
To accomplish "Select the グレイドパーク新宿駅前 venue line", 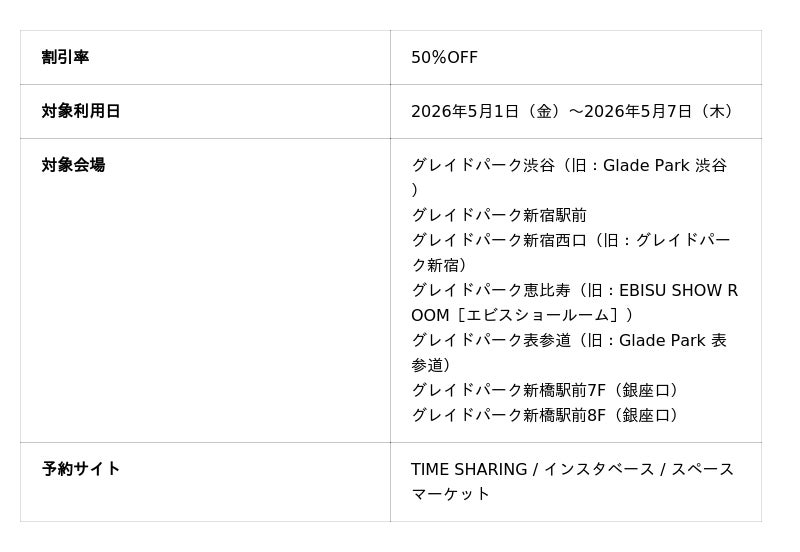I will tap(498, 215).
